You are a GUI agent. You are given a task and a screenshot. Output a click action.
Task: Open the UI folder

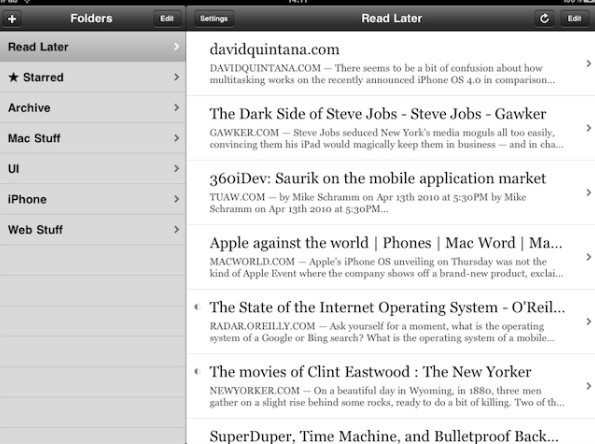pyautogui.click(x=93, y=168)
